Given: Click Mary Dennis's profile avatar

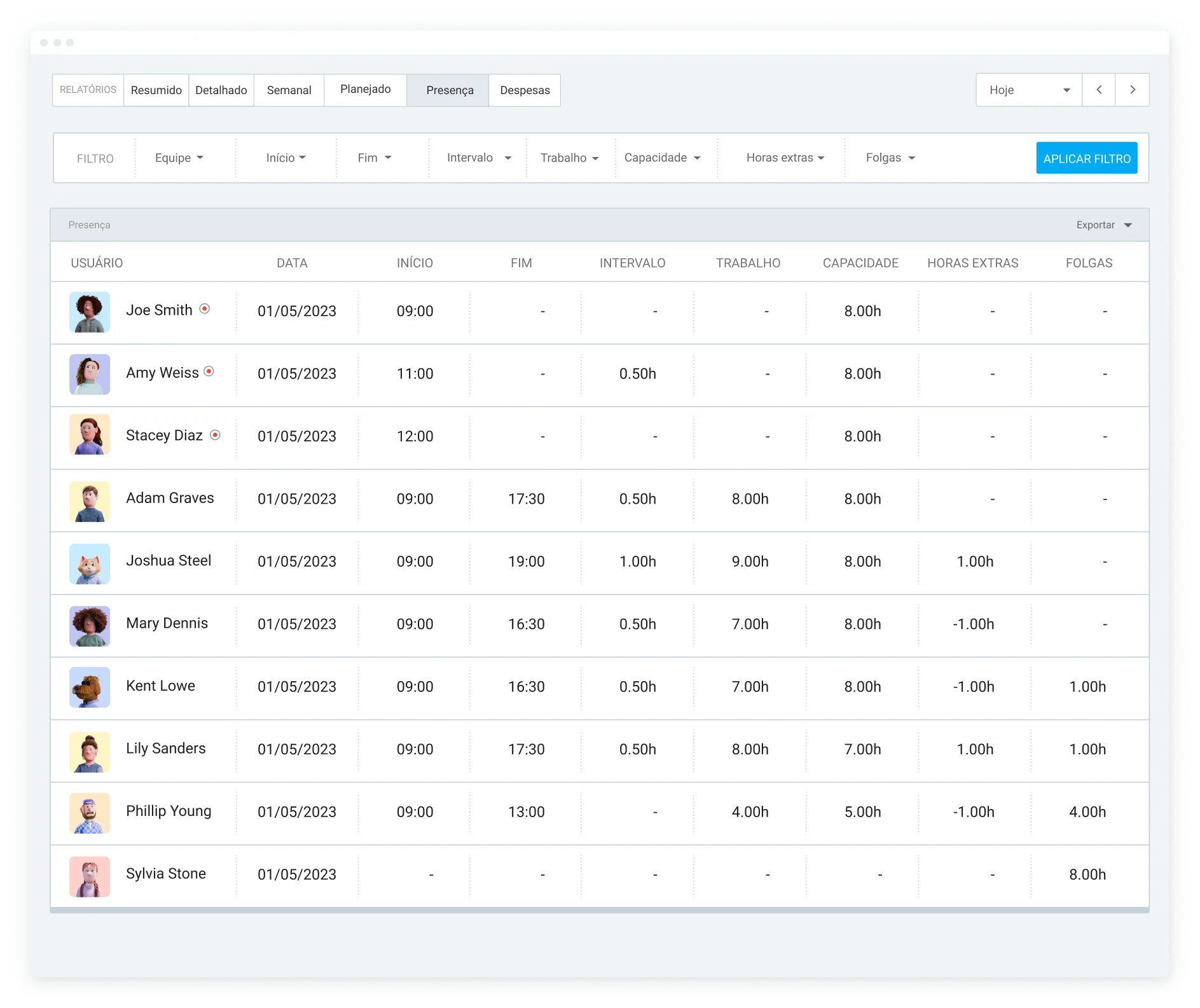Looking at the screenshot, I should [89, 626].
